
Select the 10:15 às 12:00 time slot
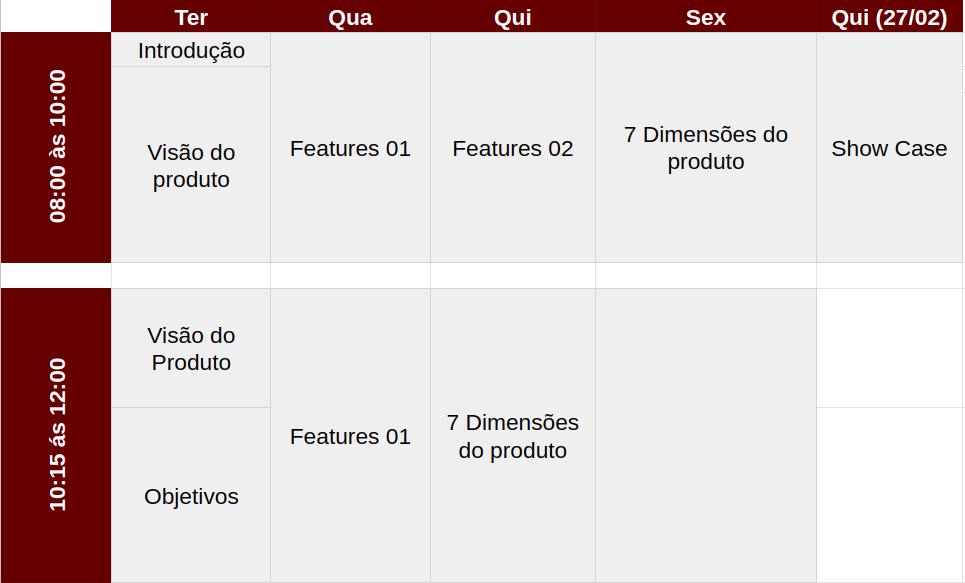pos(56,435)
